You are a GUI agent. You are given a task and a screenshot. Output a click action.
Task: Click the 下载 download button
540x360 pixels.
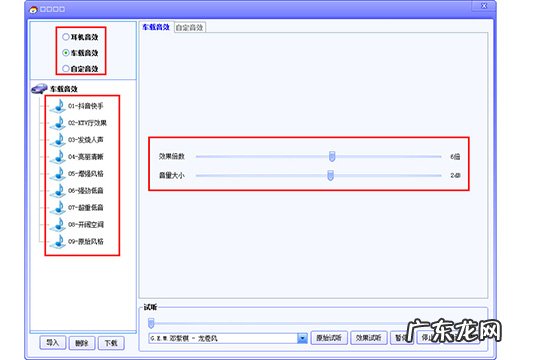111,343
